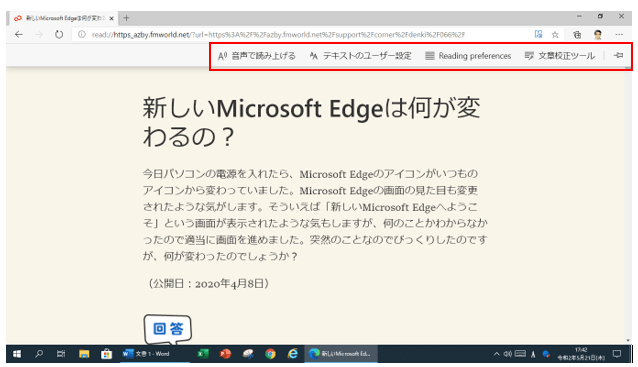Click the publish date (公開日：2020年4月8日)
Image resolution: width=638 pixels, height=367 pixels.
coord(207,284)
